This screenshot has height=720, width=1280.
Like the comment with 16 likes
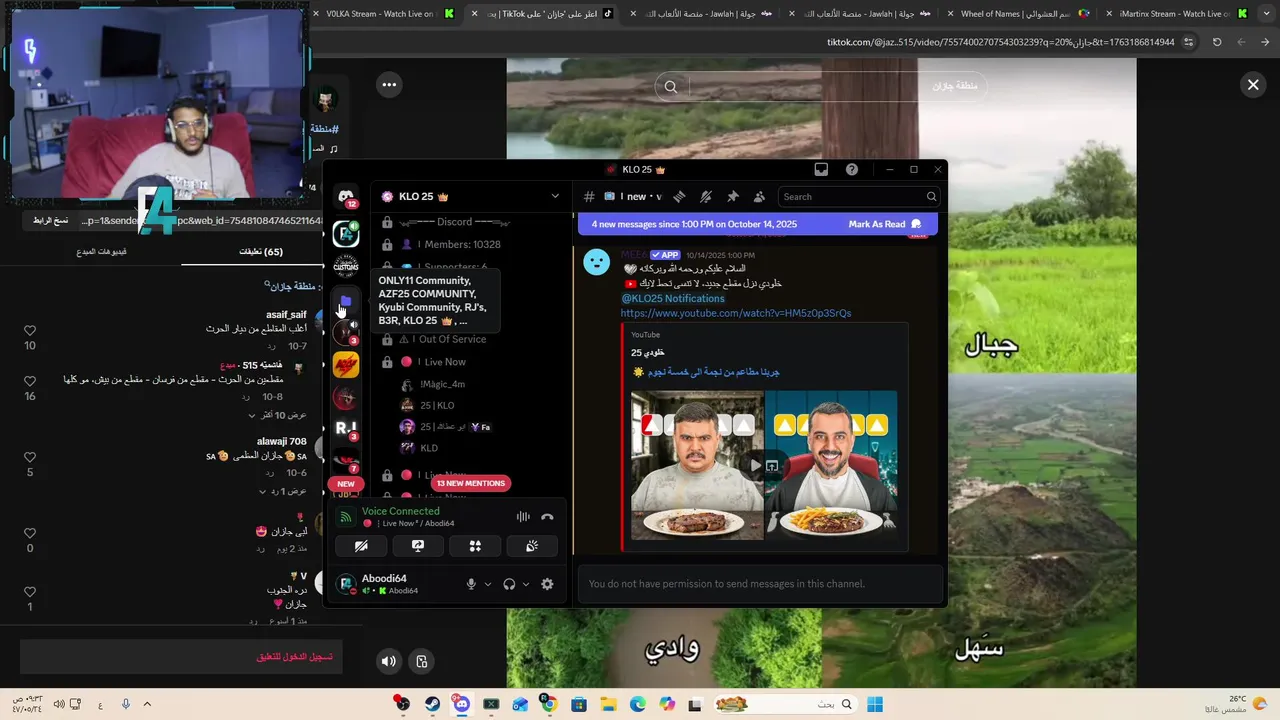30,382
